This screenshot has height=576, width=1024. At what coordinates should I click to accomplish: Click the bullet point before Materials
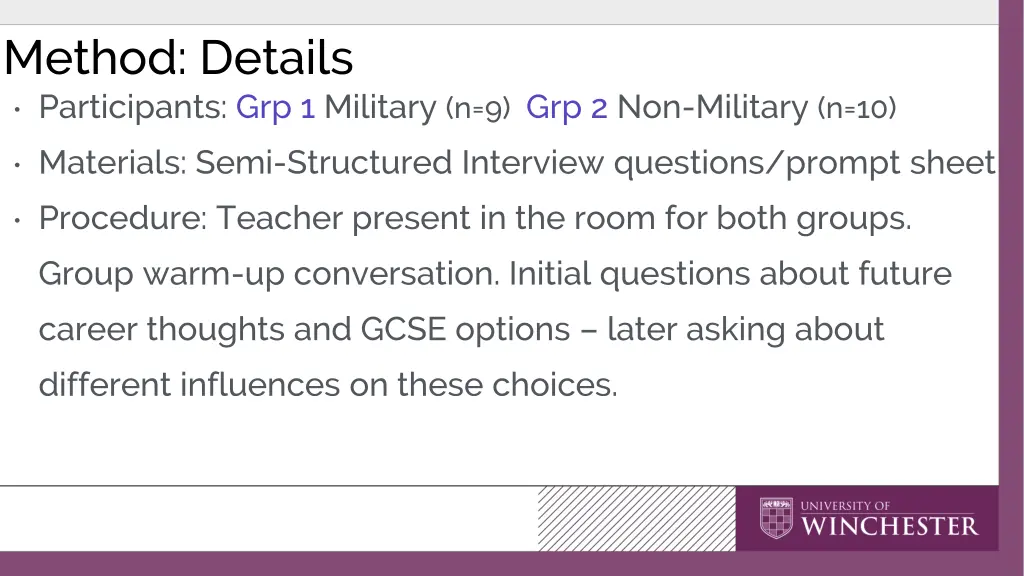[x=17, y=165]
